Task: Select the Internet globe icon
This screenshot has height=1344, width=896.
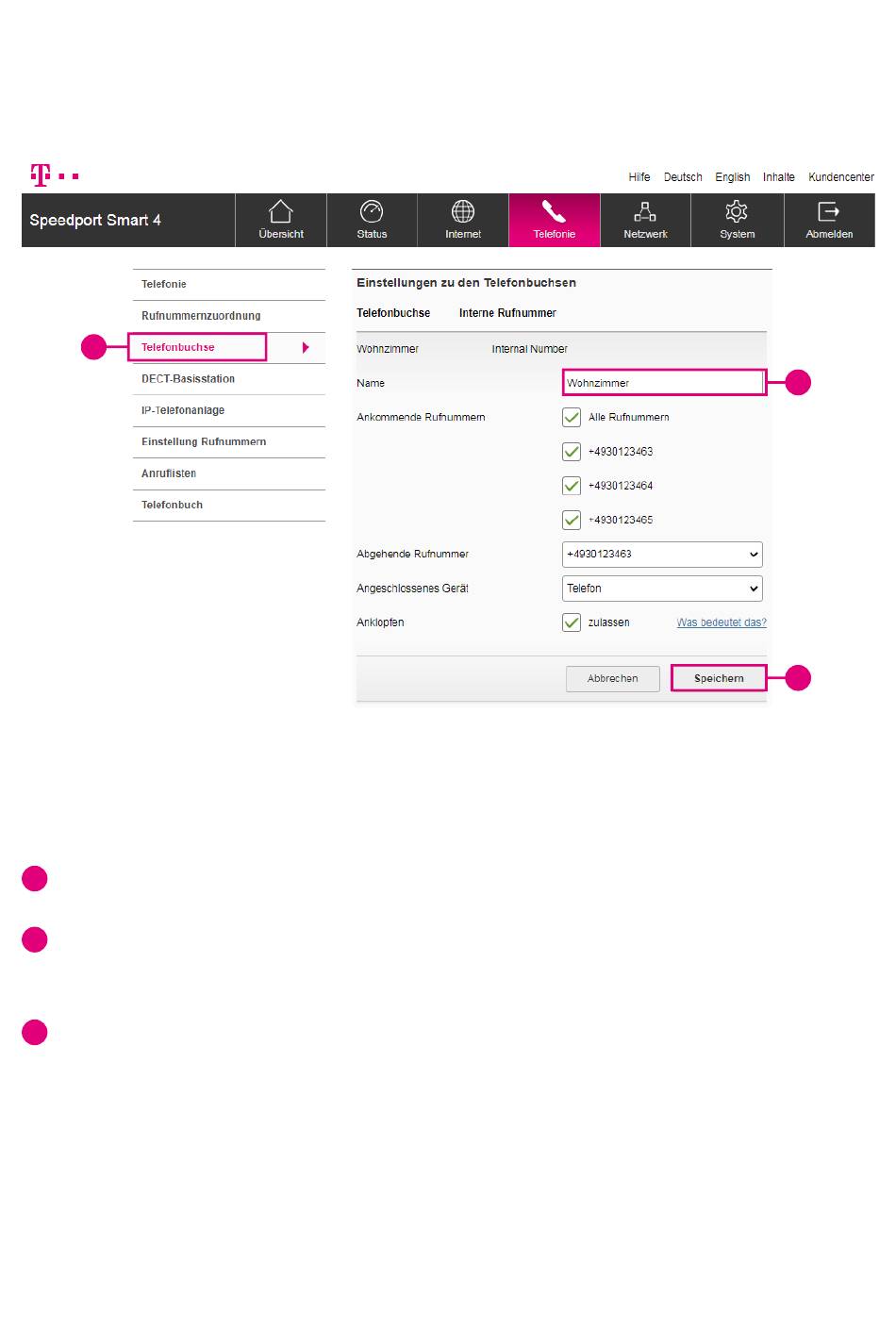Action: pos(463,211)
